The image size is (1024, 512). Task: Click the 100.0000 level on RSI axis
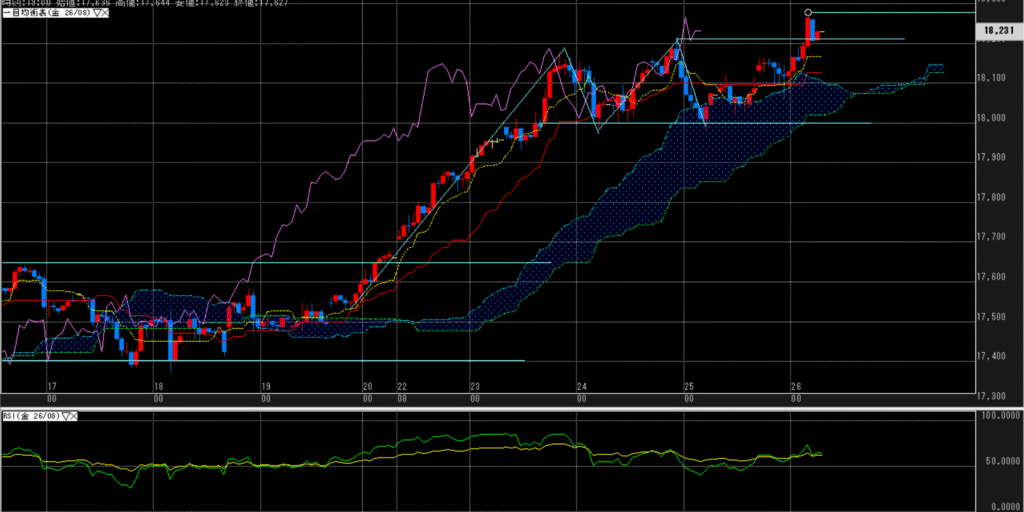coord(999,415)
